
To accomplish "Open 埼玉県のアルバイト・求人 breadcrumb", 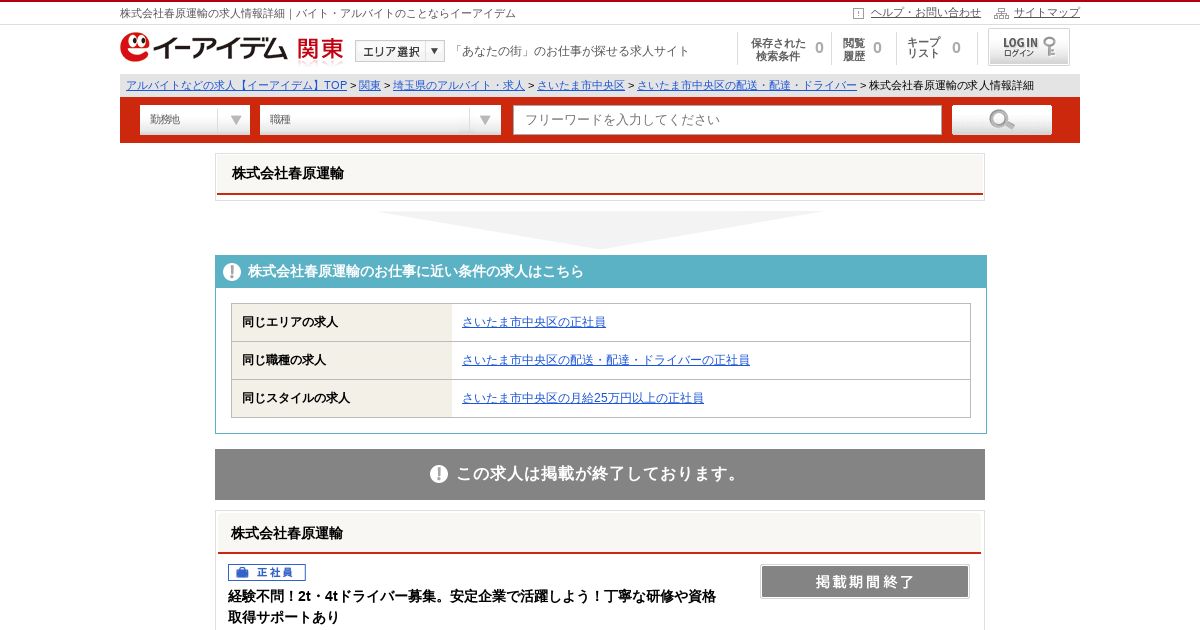I will (x=458, y=86).
